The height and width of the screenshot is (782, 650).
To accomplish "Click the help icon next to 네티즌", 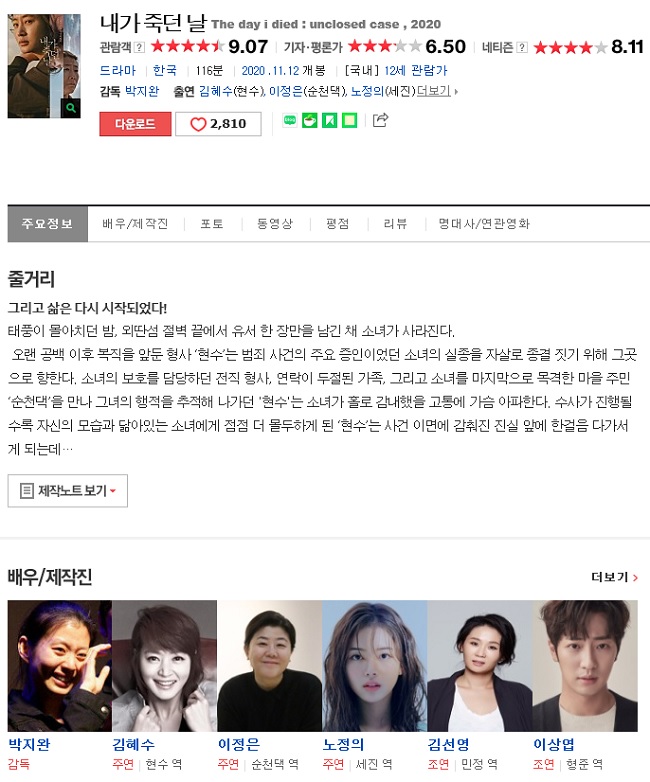I will pos(522,47).
